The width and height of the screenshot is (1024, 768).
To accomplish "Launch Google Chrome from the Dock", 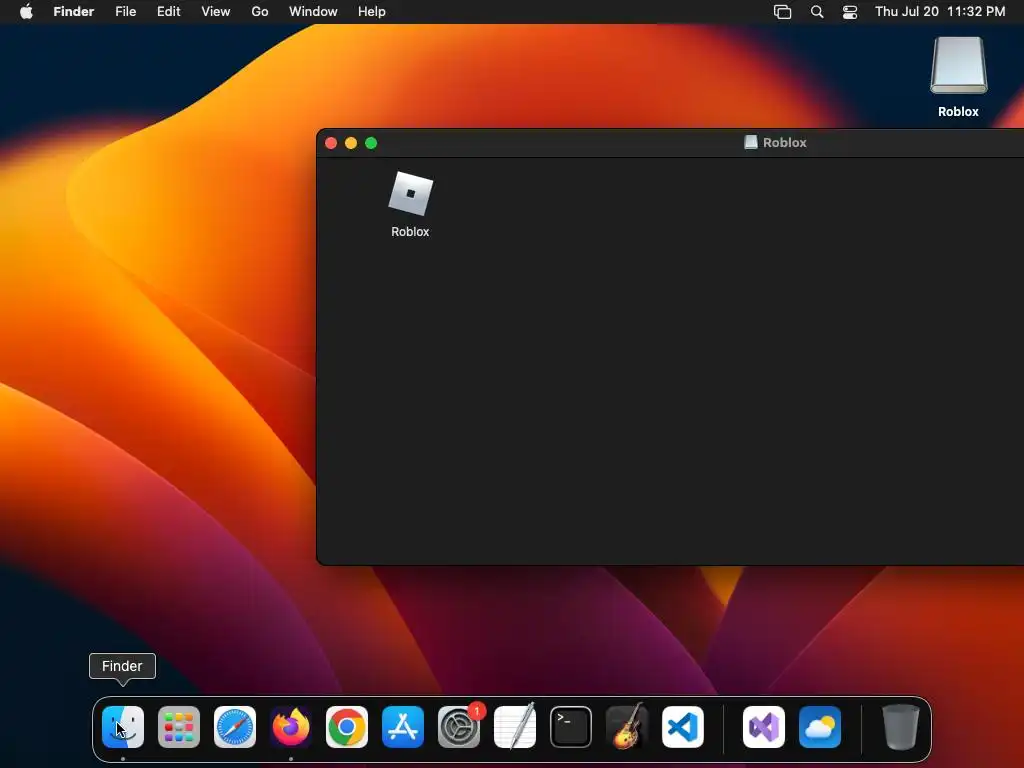I will tap(347, 727).
